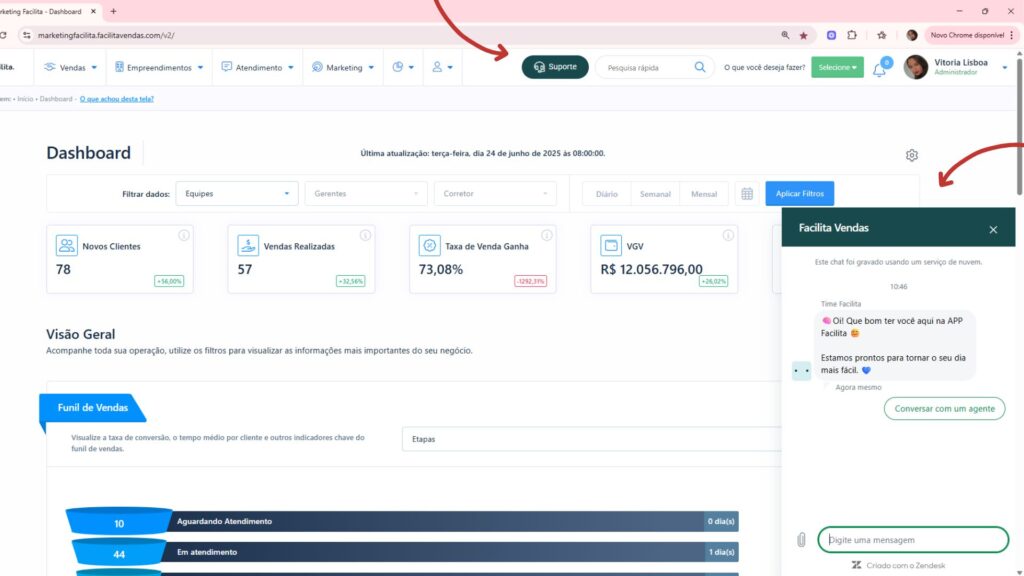Expand the Equipes filter dropdown
Image resolution: width=1024 pixels, height=576 pixels.
tap(236, 194)
